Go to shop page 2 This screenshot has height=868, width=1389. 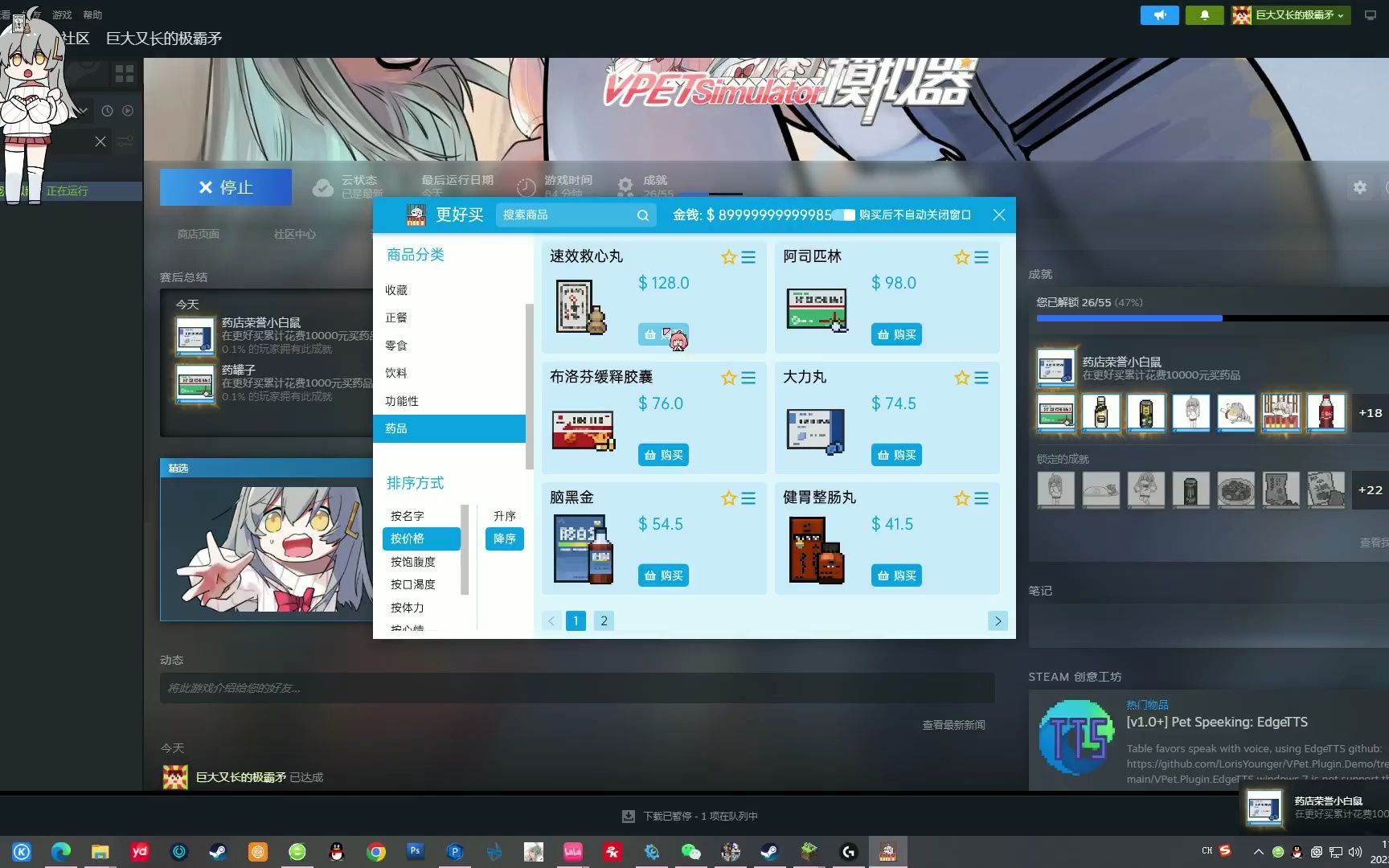tap(604, 620)
